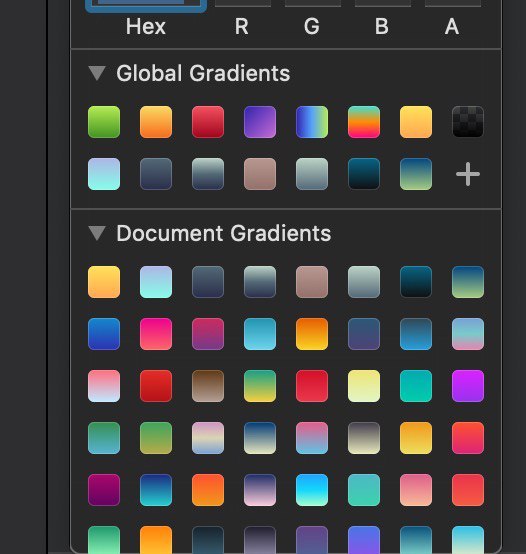Pick the orange-to-yellow document gradient
526x554 pixels.
coord(312,334)
